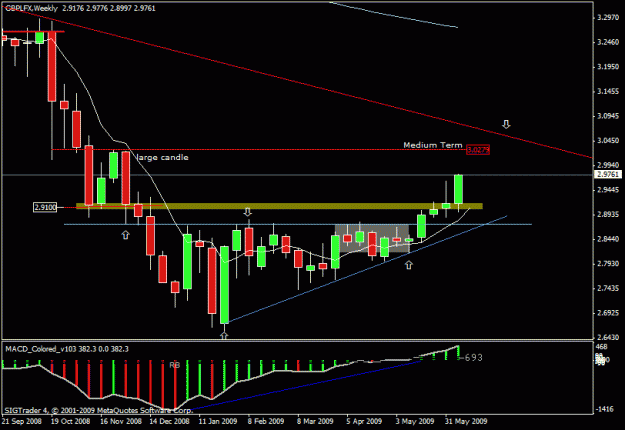Image resolution: width=625 pixels, height=430 pixels.
Task: Click the 8 Feb 2009 date label
Action: tap(266, 421)
